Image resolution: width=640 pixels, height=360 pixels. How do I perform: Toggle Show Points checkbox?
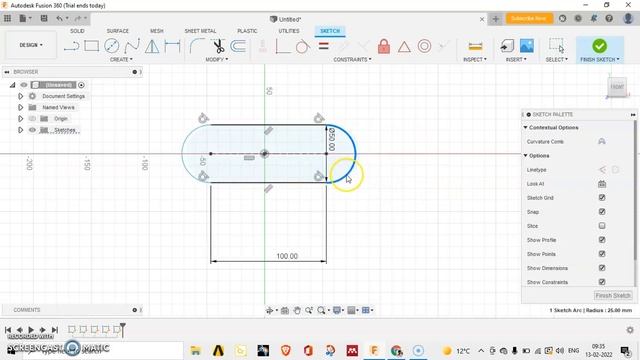602,254
